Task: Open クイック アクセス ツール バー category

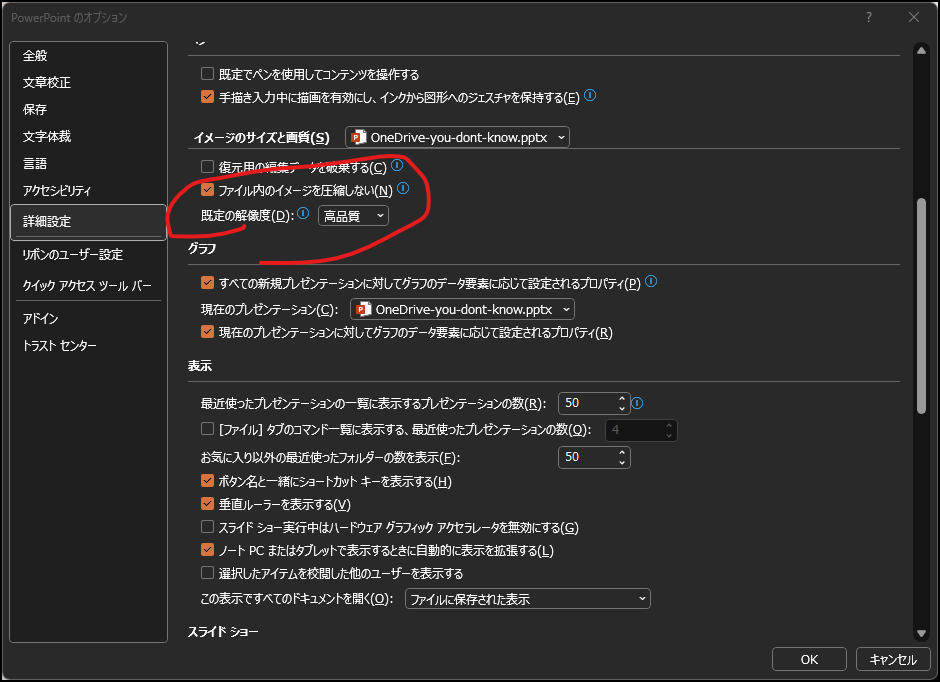Action: pos(88,286)
